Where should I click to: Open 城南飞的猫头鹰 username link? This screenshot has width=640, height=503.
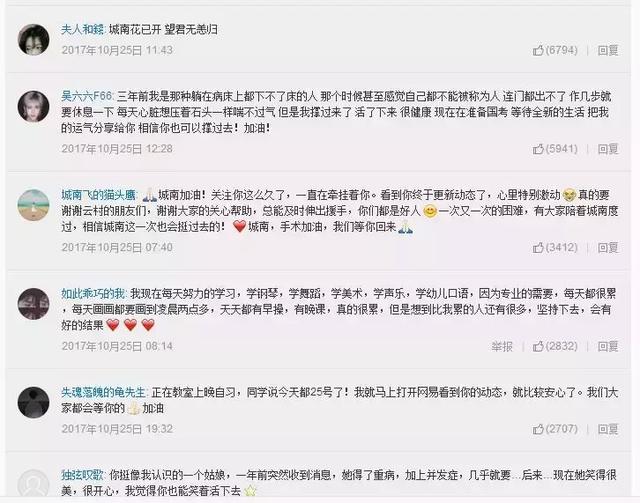point(99,195)
